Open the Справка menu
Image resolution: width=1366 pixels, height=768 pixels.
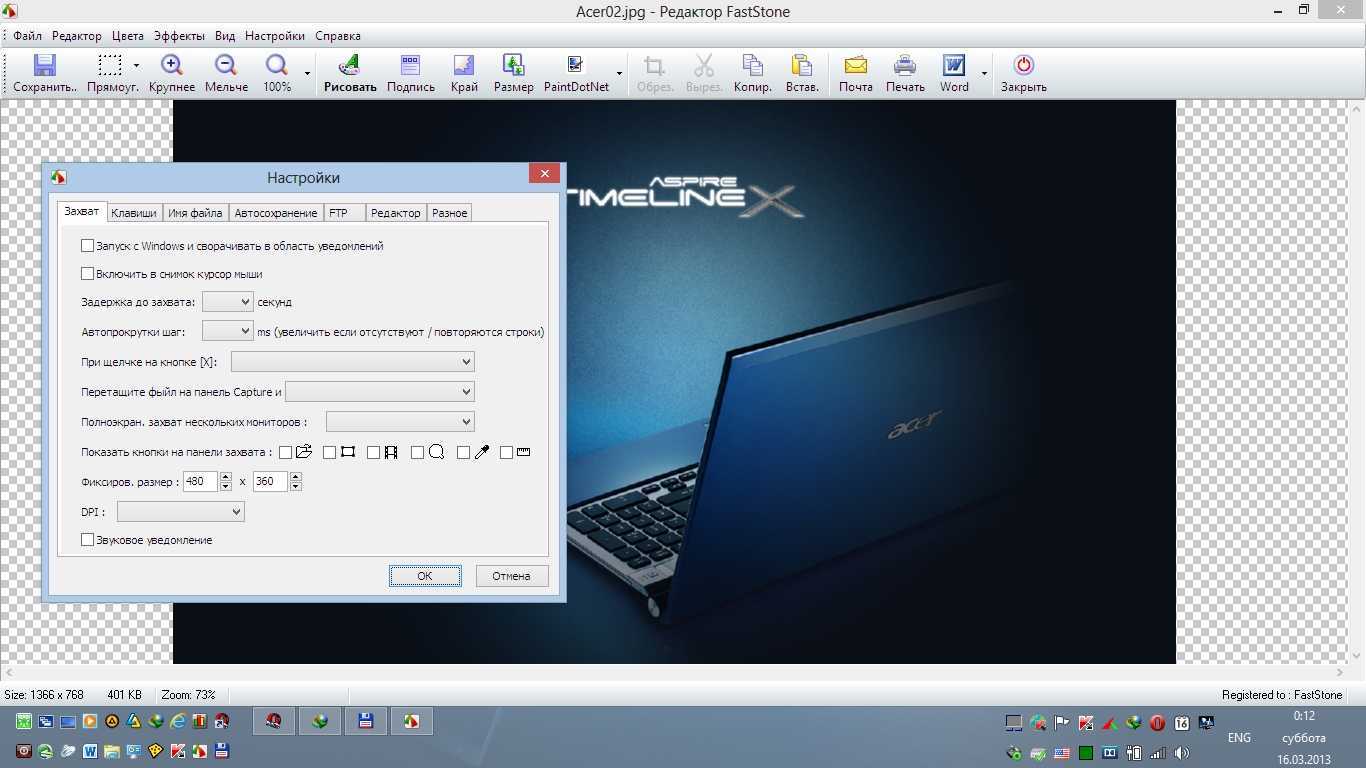pyautogui.click(x=338, y=36)
